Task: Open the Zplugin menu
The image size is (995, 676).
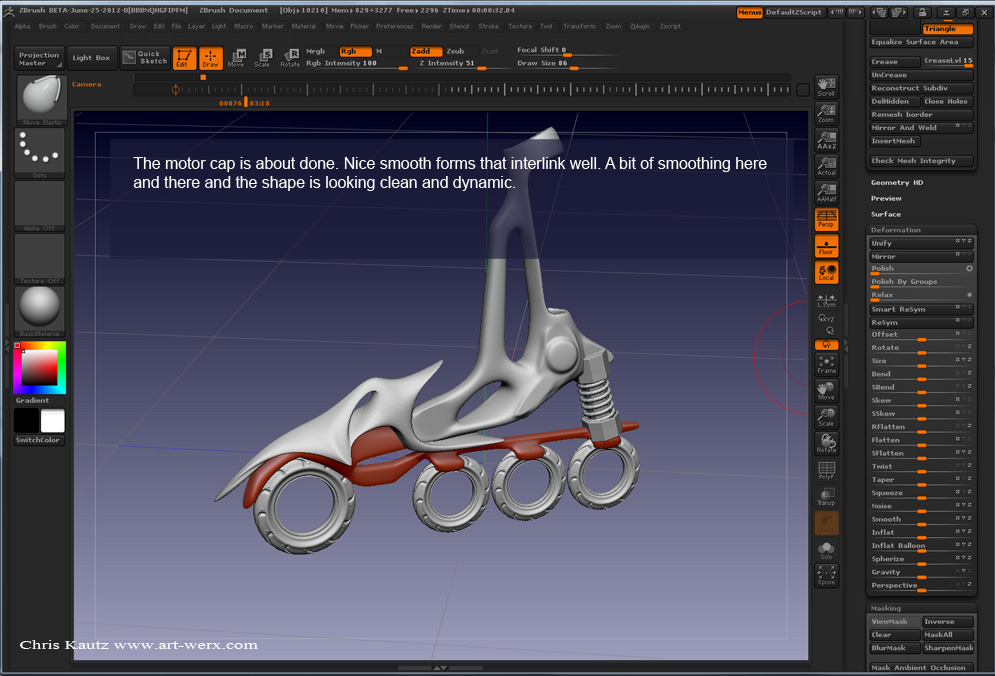Action: [x=640, y=27]
